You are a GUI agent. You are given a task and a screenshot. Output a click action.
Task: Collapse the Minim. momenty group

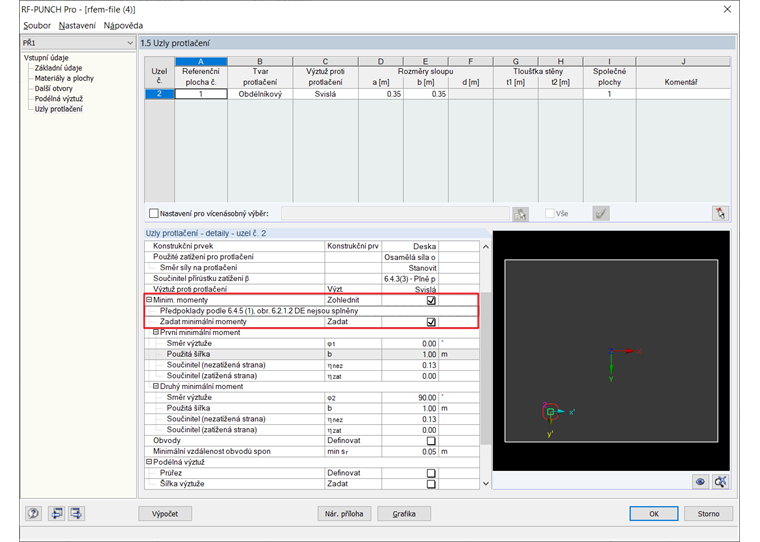149,300
